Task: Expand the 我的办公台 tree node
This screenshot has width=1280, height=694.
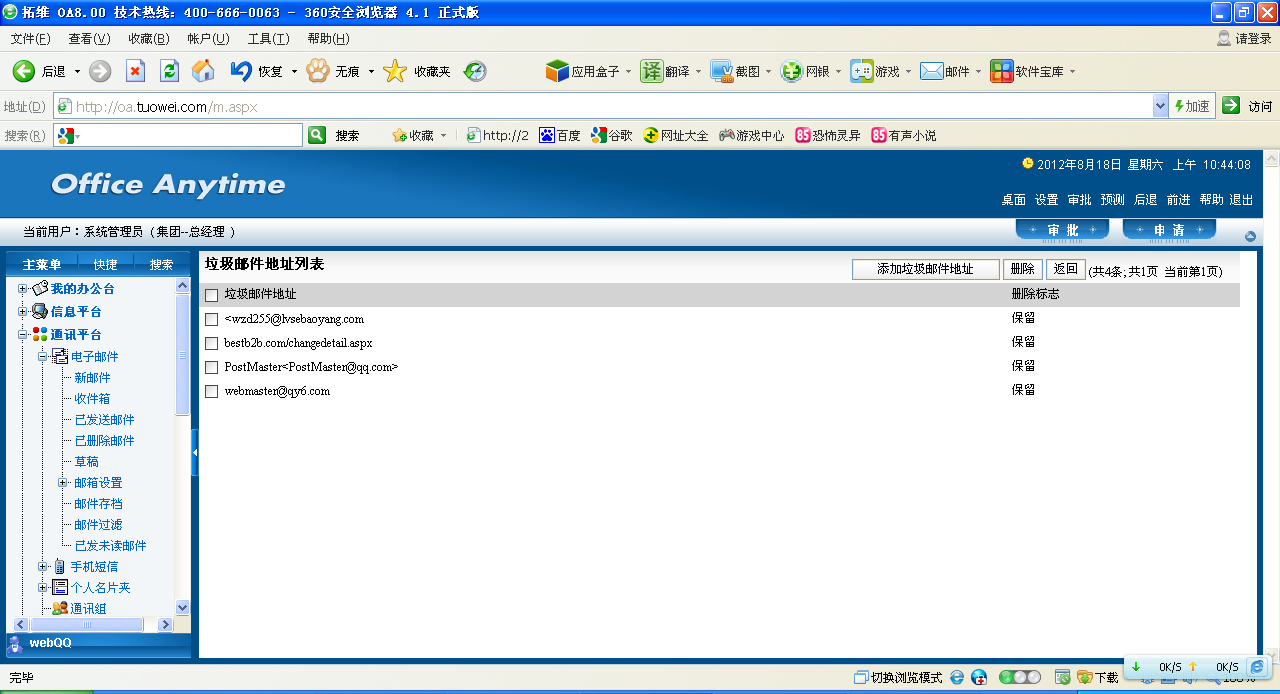Action: 23,289
